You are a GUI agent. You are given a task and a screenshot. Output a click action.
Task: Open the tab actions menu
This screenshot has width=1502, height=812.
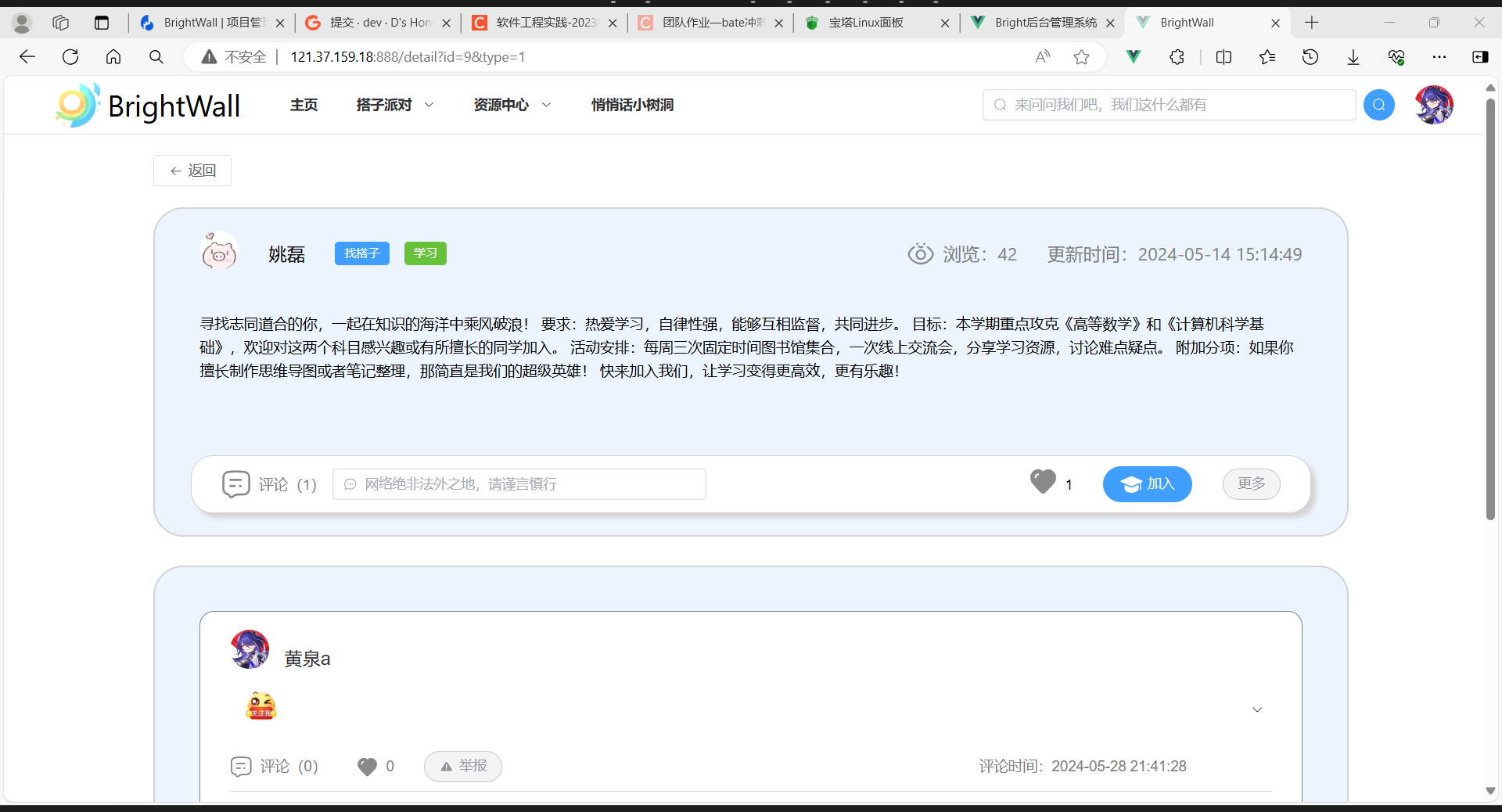tap(102, 23)
